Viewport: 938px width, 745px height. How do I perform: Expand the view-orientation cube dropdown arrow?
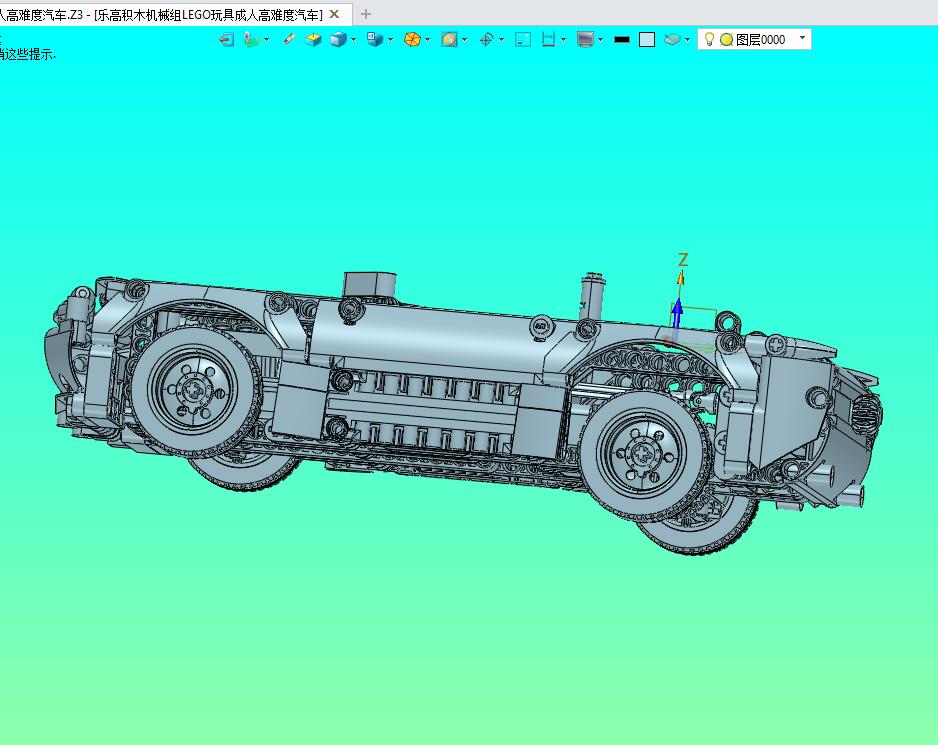[x=391, y=39]
